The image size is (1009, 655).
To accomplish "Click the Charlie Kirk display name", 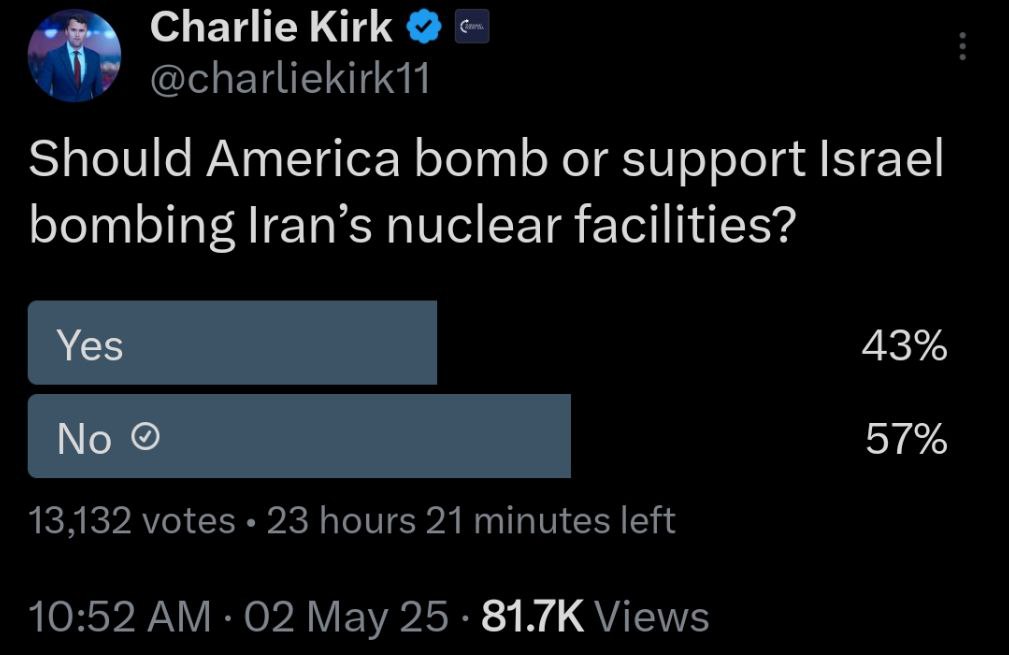I will pos(271,27).
